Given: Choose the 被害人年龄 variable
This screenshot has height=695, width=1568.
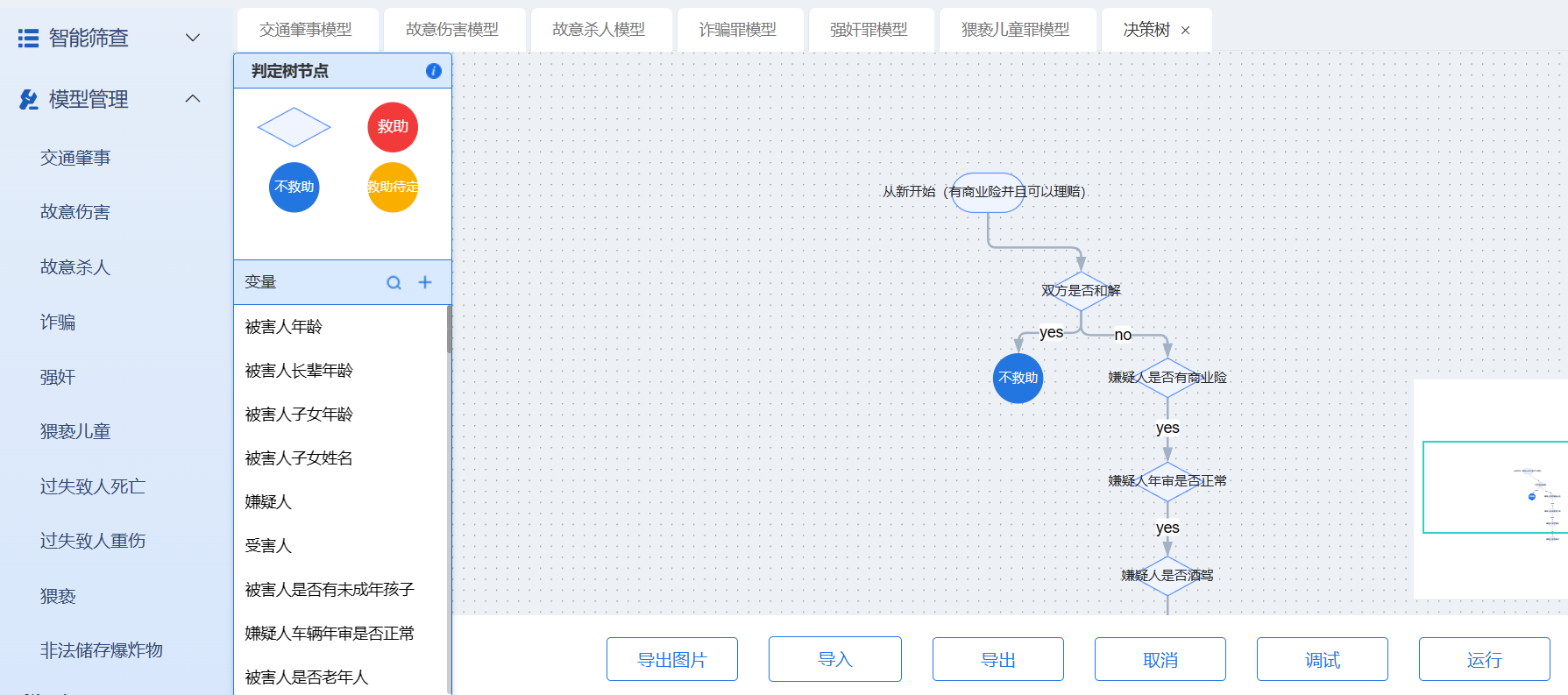Looking at the screenshot, I should [x=284, y=327].
